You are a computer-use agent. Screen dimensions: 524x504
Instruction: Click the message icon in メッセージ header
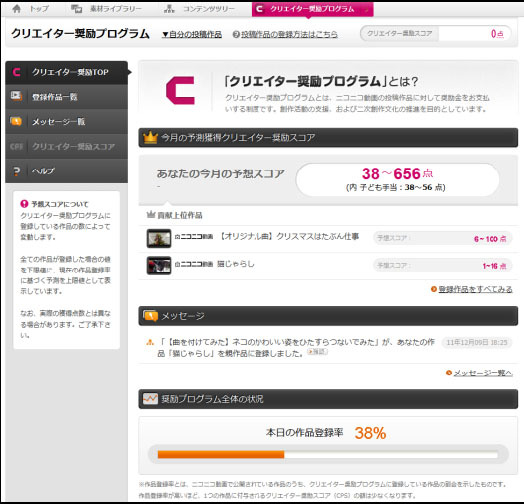150,316
